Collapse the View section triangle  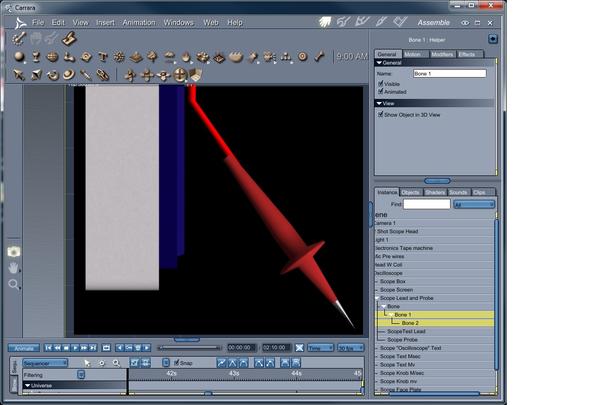[x=379, y=103]
